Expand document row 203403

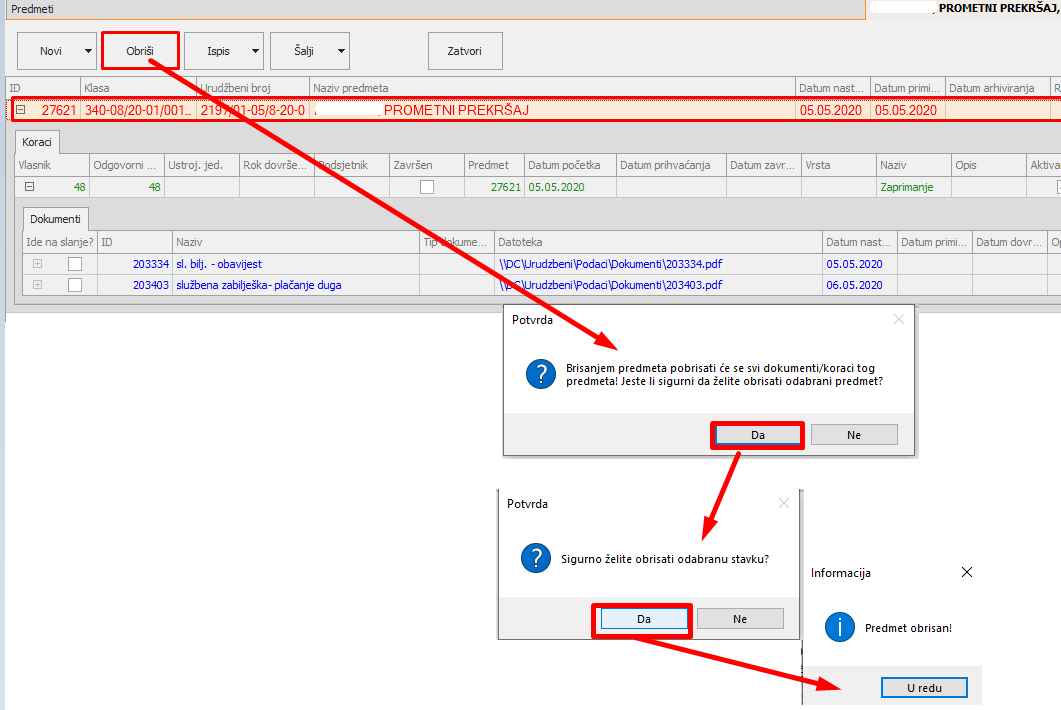click(x=38, y=285)
